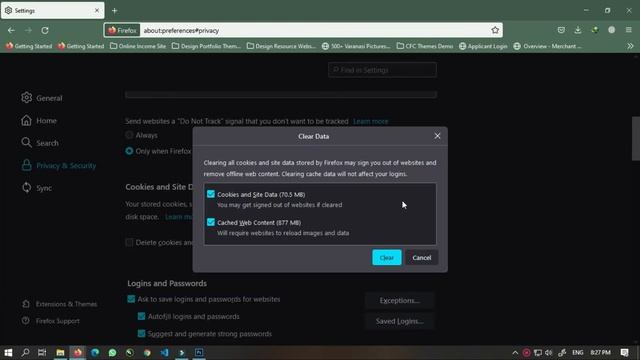Open CFC Themes Demo bookmark folder
The width and height of the screenshot is (640, 360).
click(x=425, y=46)
